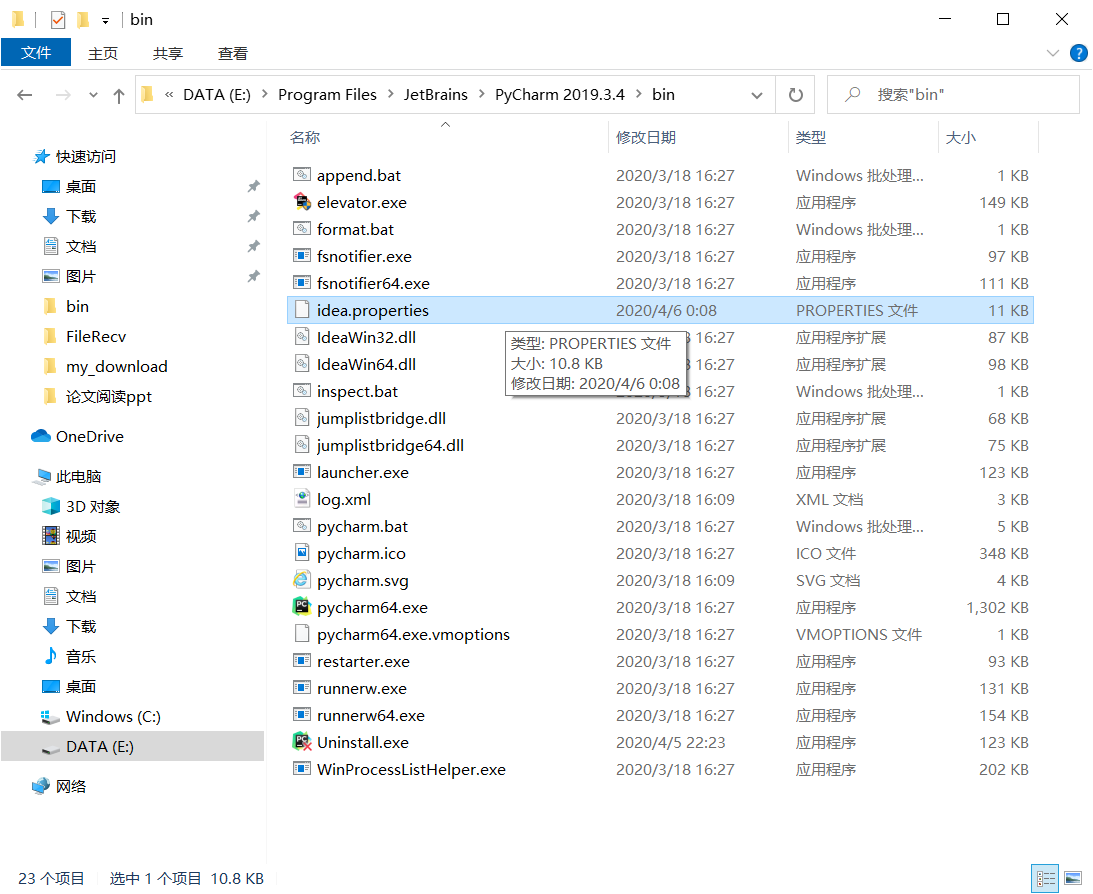Expand the breadcrumb arrow after JetBrains

(x=482, y=94)
